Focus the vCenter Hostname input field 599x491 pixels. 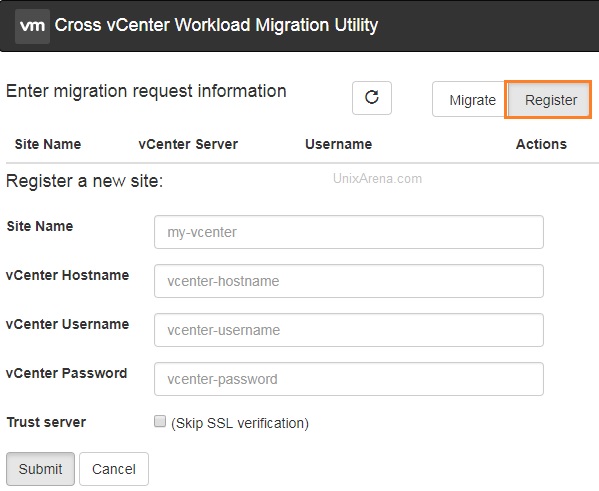point(349,281)
